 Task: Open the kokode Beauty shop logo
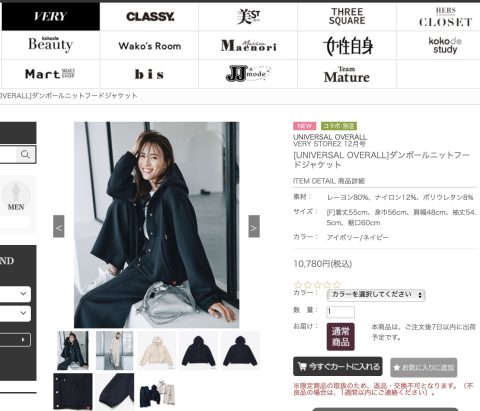pyautogui.click(x=50, y=45)
